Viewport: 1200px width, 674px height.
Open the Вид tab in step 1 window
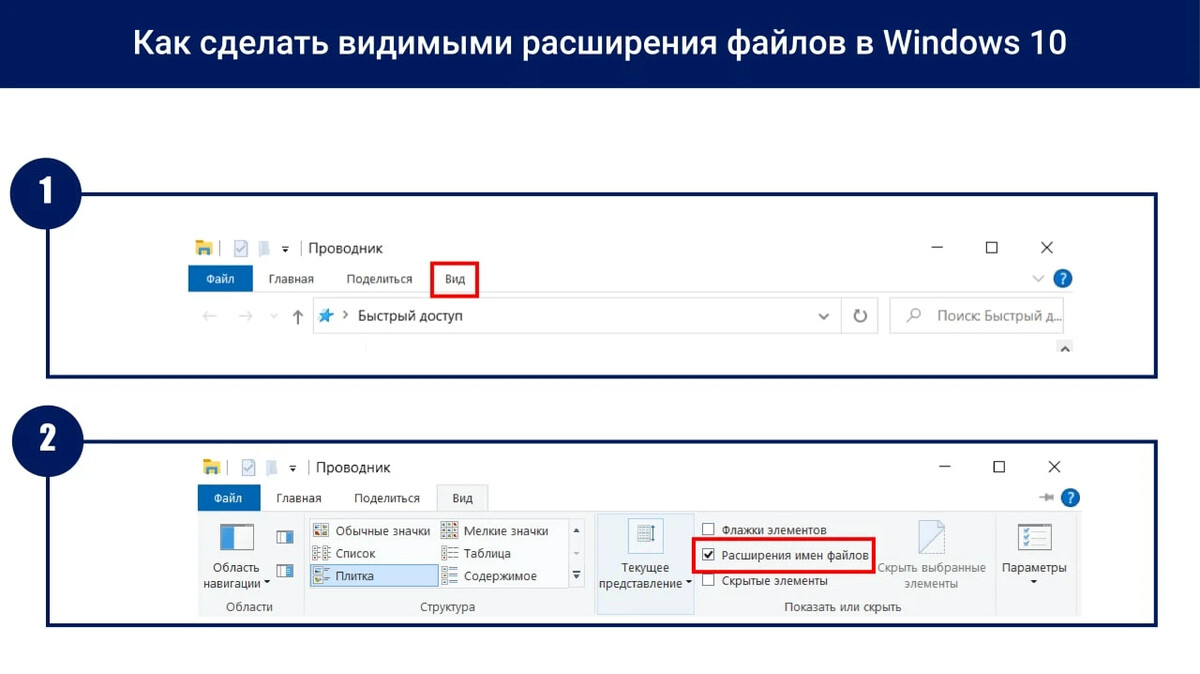click(x=455, y=279)
